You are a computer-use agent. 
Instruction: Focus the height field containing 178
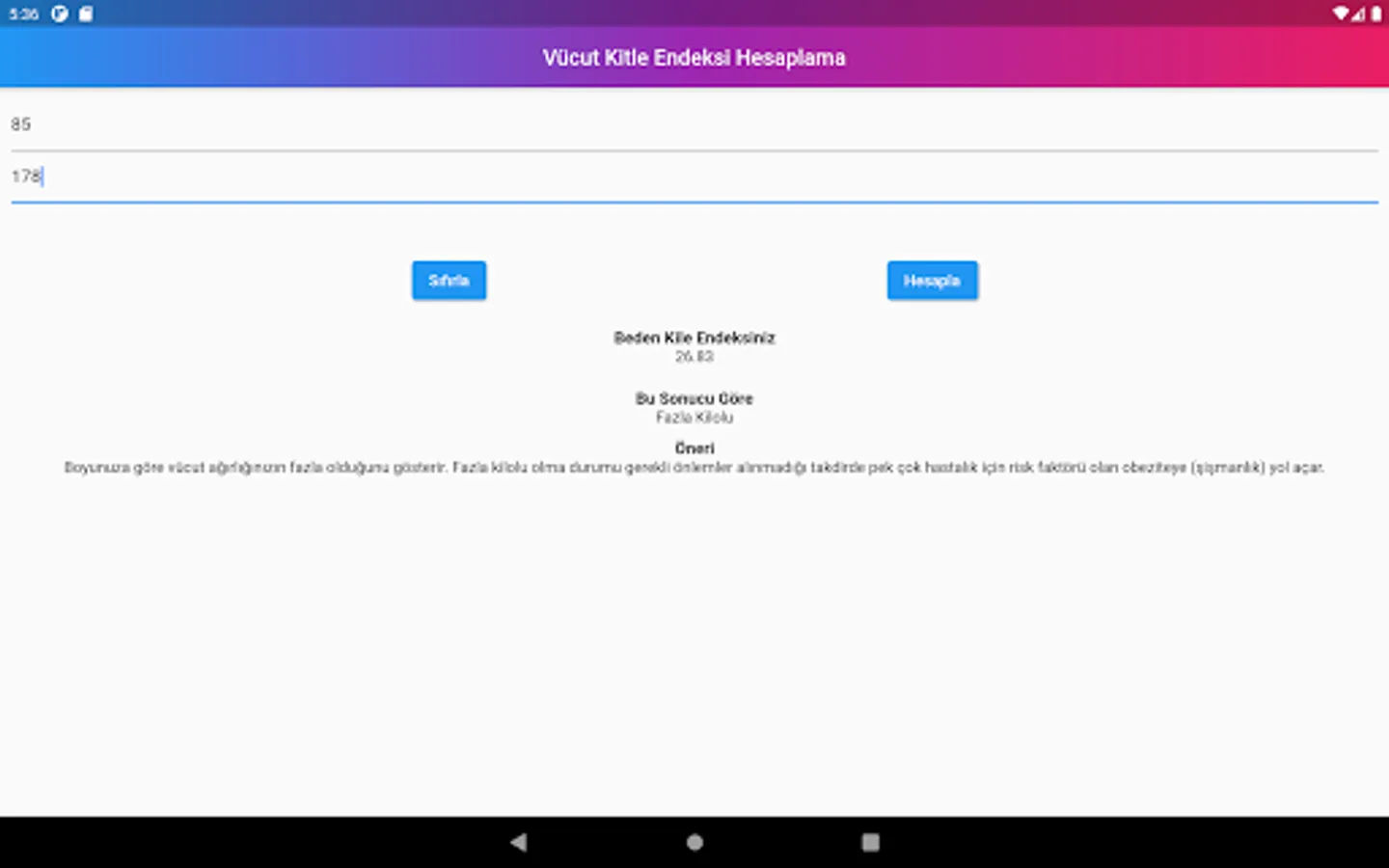point(694,177)
